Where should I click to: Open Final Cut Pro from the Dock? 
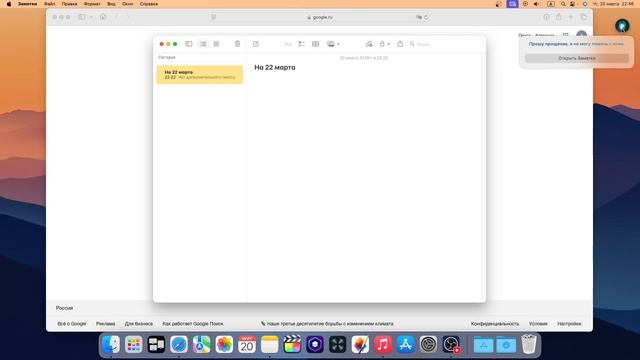click(x=292, y=344)
